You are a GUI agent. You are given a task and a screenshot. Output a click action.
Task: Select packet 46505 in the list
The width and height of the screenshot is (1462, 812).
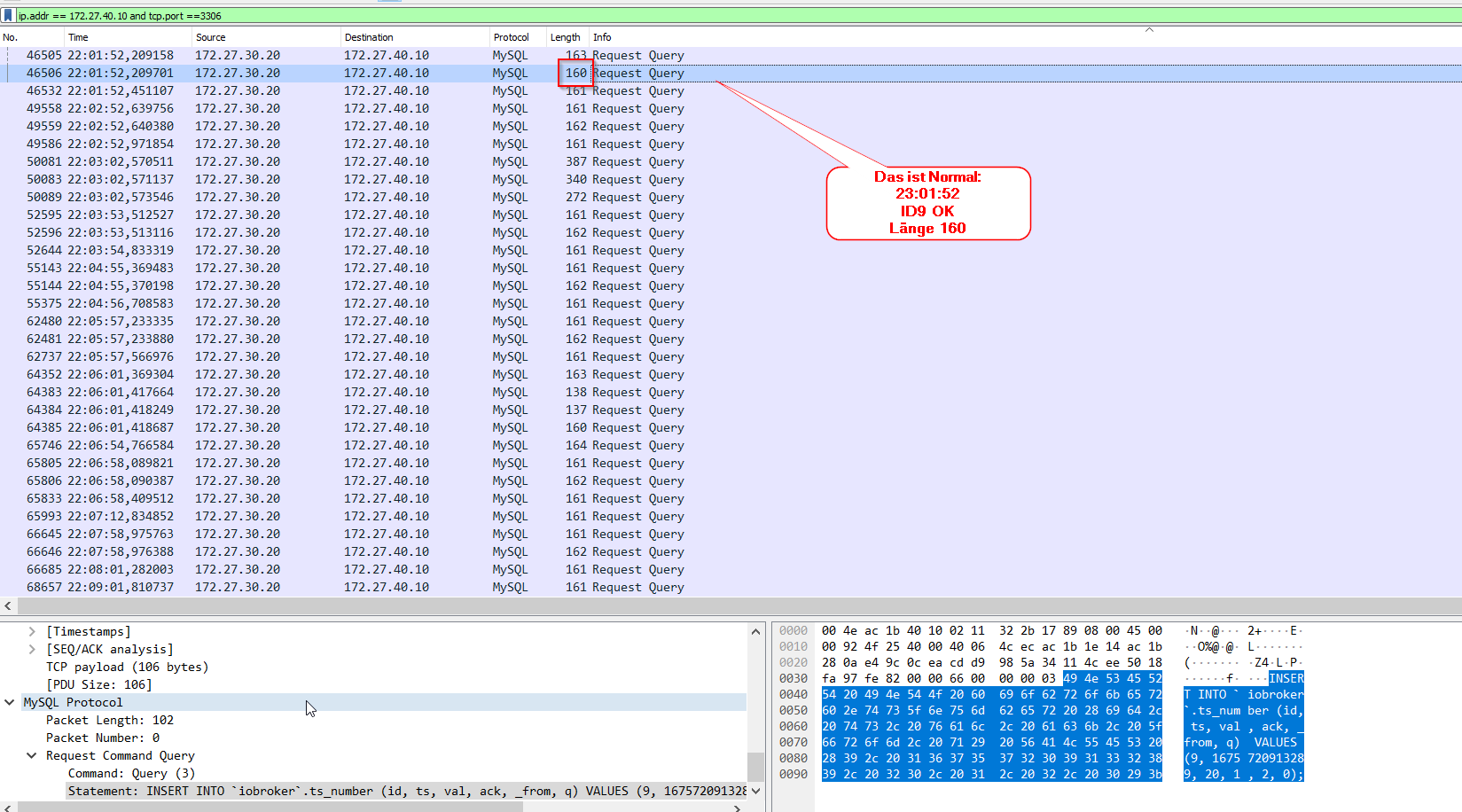tap(731, 55)
